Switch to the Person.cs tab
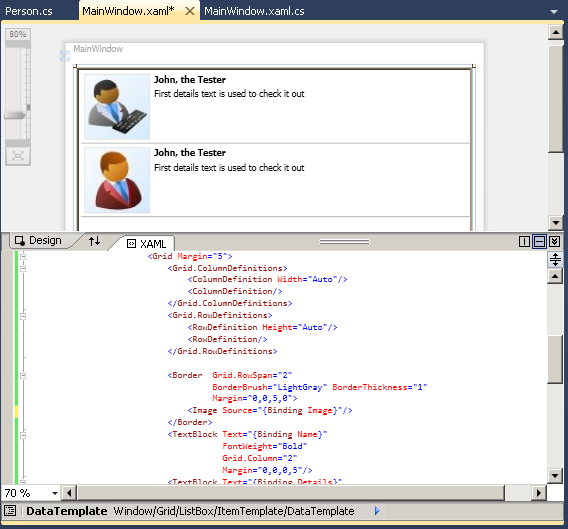This screenshot has width=568, height=529. [29, 11]
